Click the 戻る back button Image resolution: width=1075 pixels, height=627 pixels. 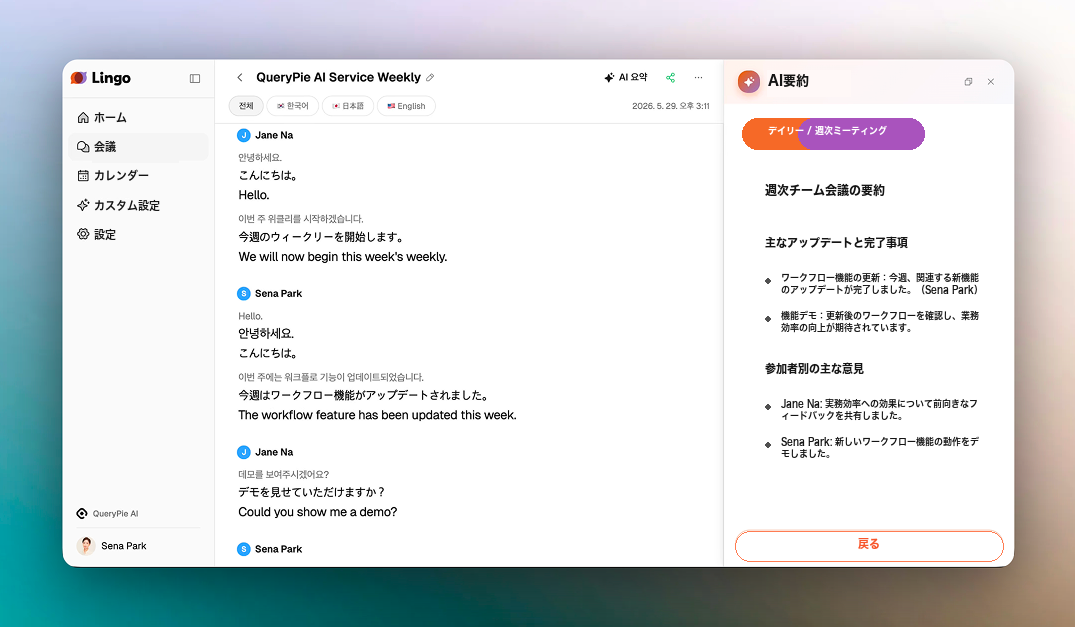869,546
